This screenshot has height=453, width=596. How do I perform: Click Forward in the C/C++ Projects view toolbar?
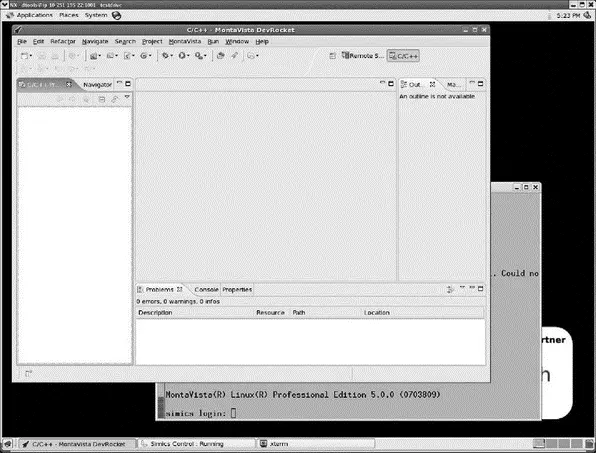(73, 99)
